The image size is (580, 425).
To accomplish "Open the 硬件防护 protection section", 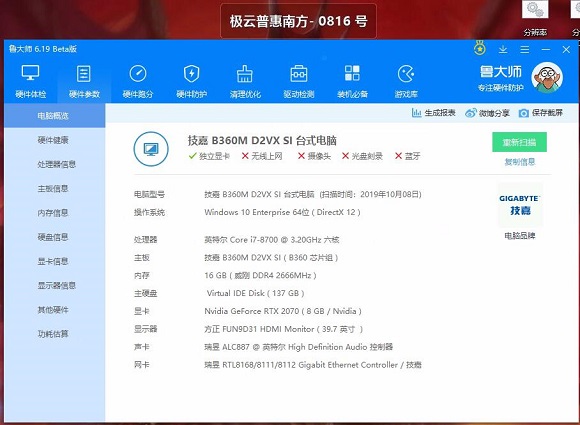I will click(192, 82).
